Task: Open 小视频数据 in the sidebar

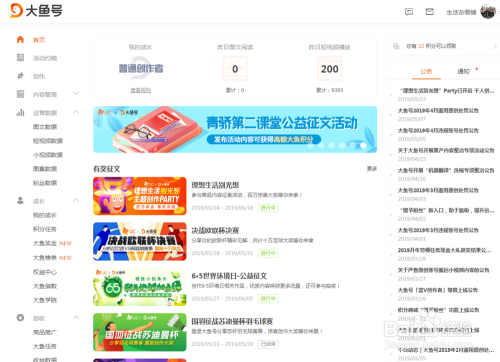Action: click(48, 155)
